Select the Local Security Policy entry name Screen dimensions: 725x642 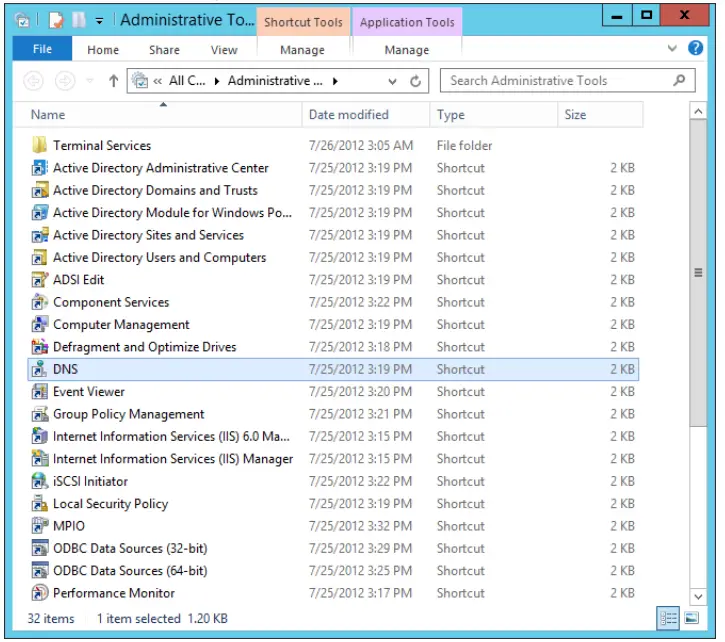pyautogui.click(x=111, y=504)
